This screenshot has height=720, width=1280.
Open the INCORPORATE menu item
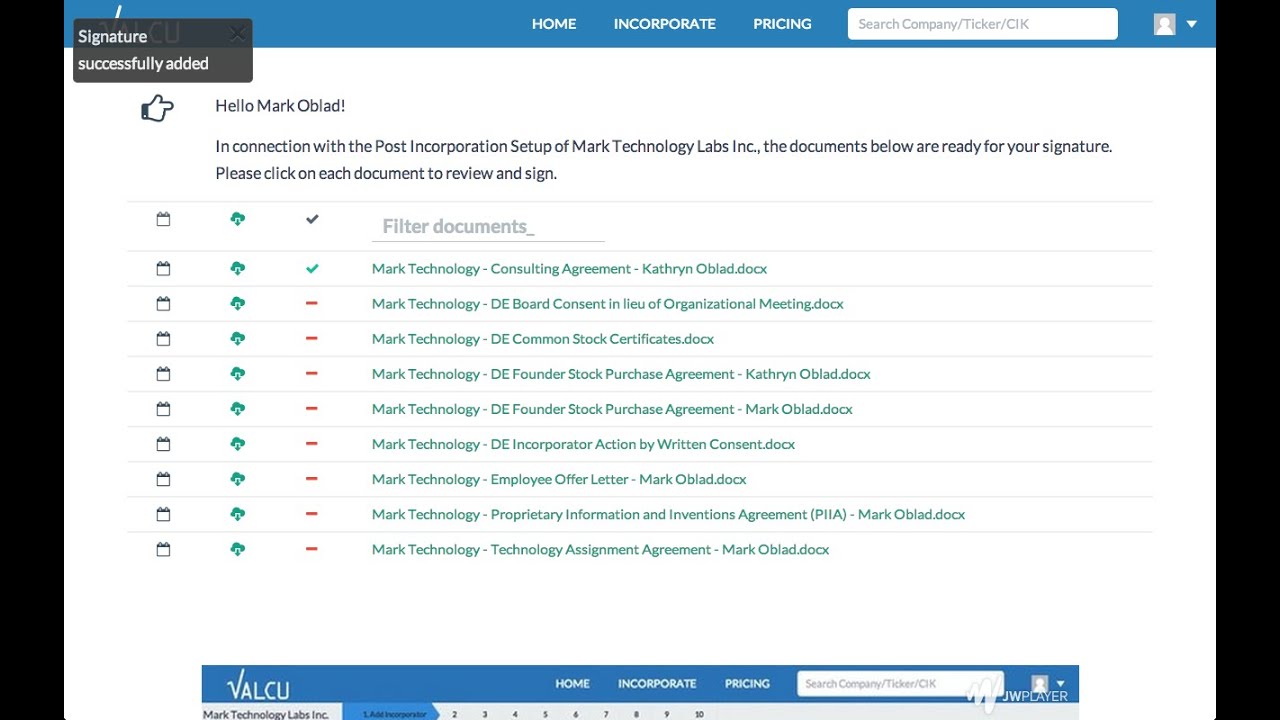click(665, 24)
